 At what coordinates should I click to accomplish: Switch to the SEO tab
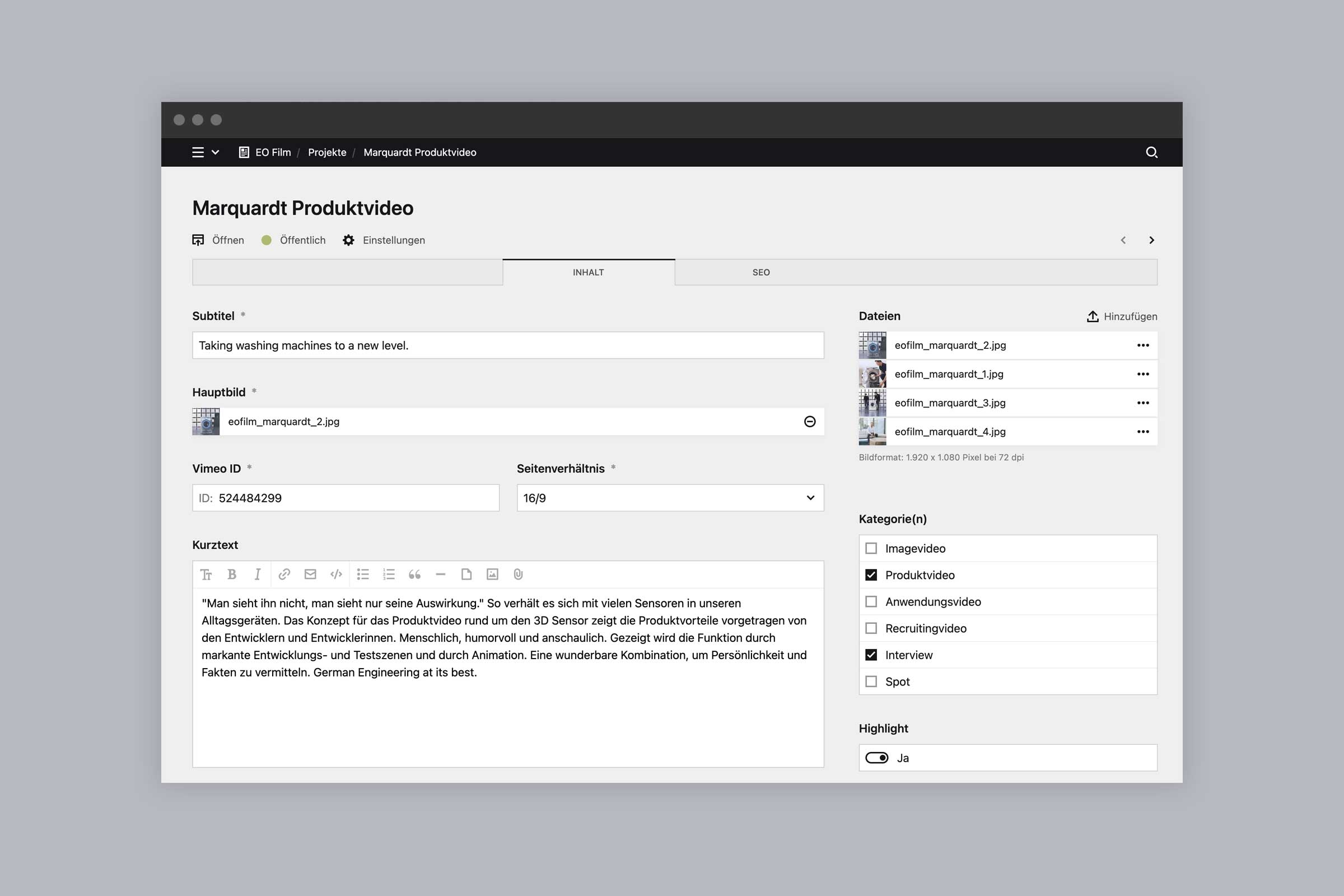(760, 273)
